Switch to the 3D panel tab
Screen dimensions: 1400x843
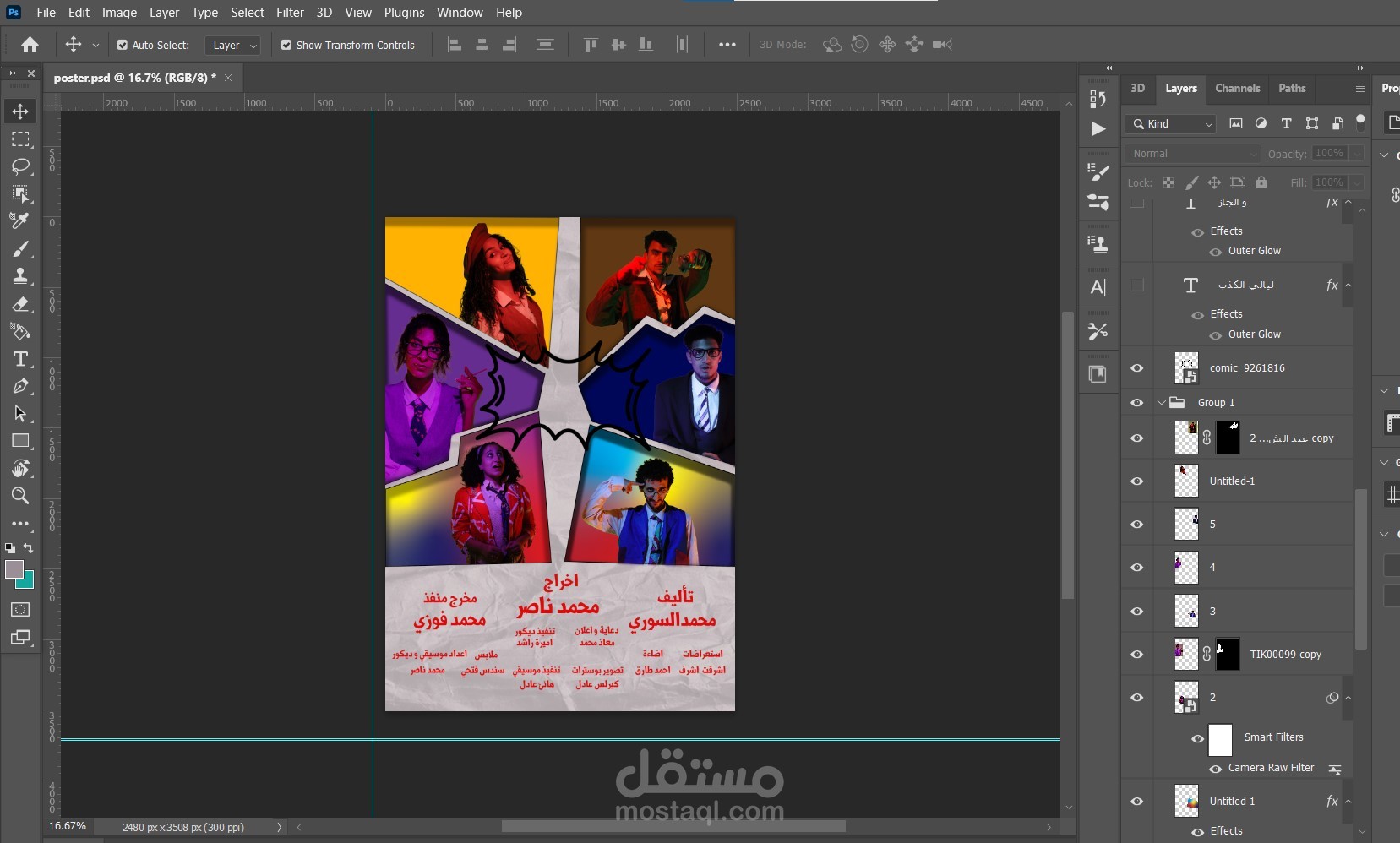(x=1138, y=88)
